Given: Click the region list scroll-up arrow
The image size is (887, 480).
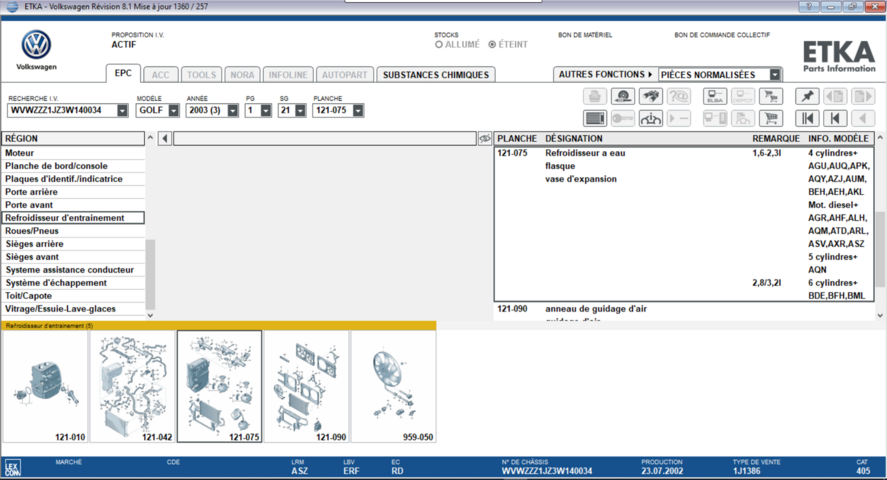Looking at the screenshot, I should [x=150, y=137].
